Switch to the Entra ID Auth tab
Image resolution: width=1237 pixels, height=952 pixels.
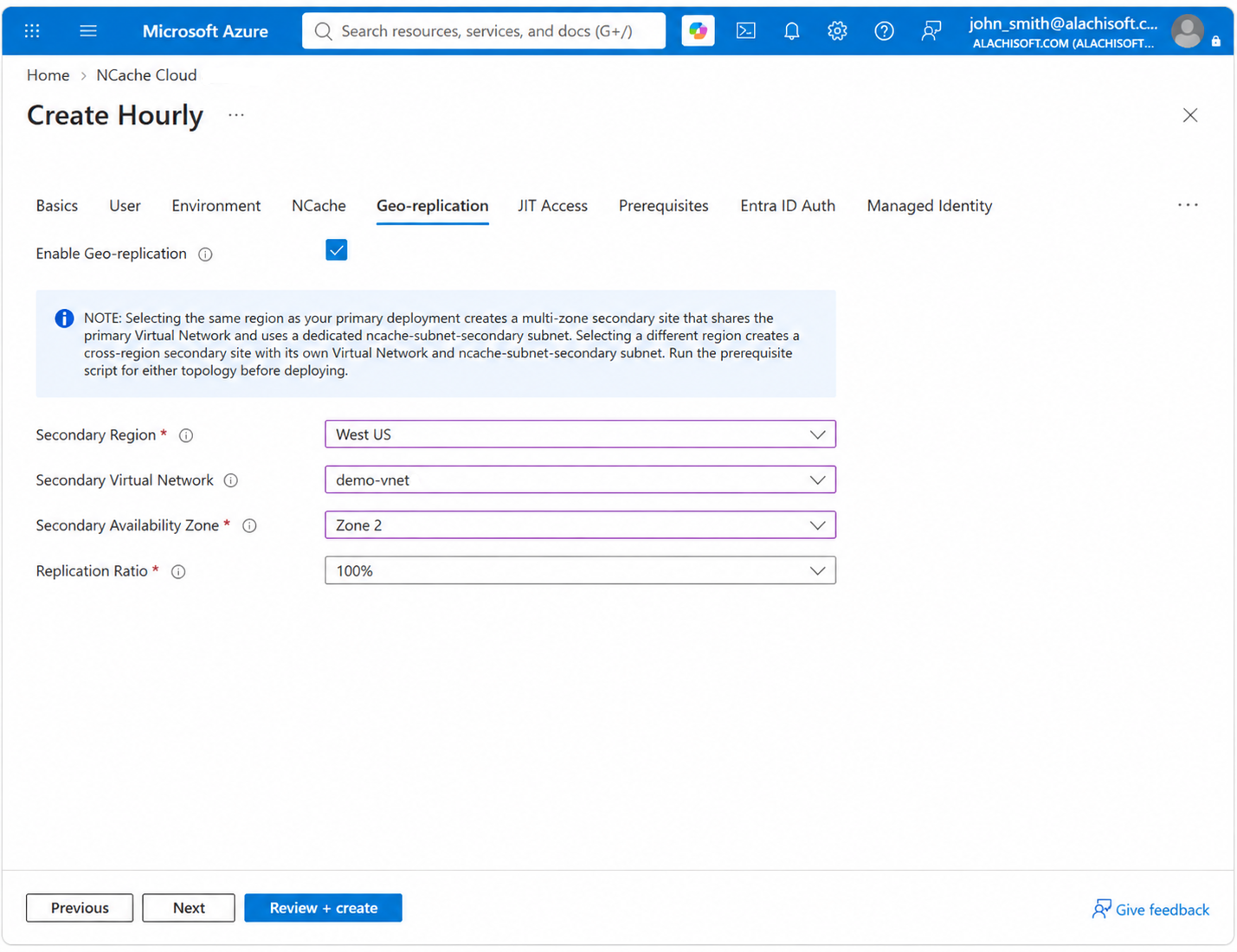click(788, 206)
